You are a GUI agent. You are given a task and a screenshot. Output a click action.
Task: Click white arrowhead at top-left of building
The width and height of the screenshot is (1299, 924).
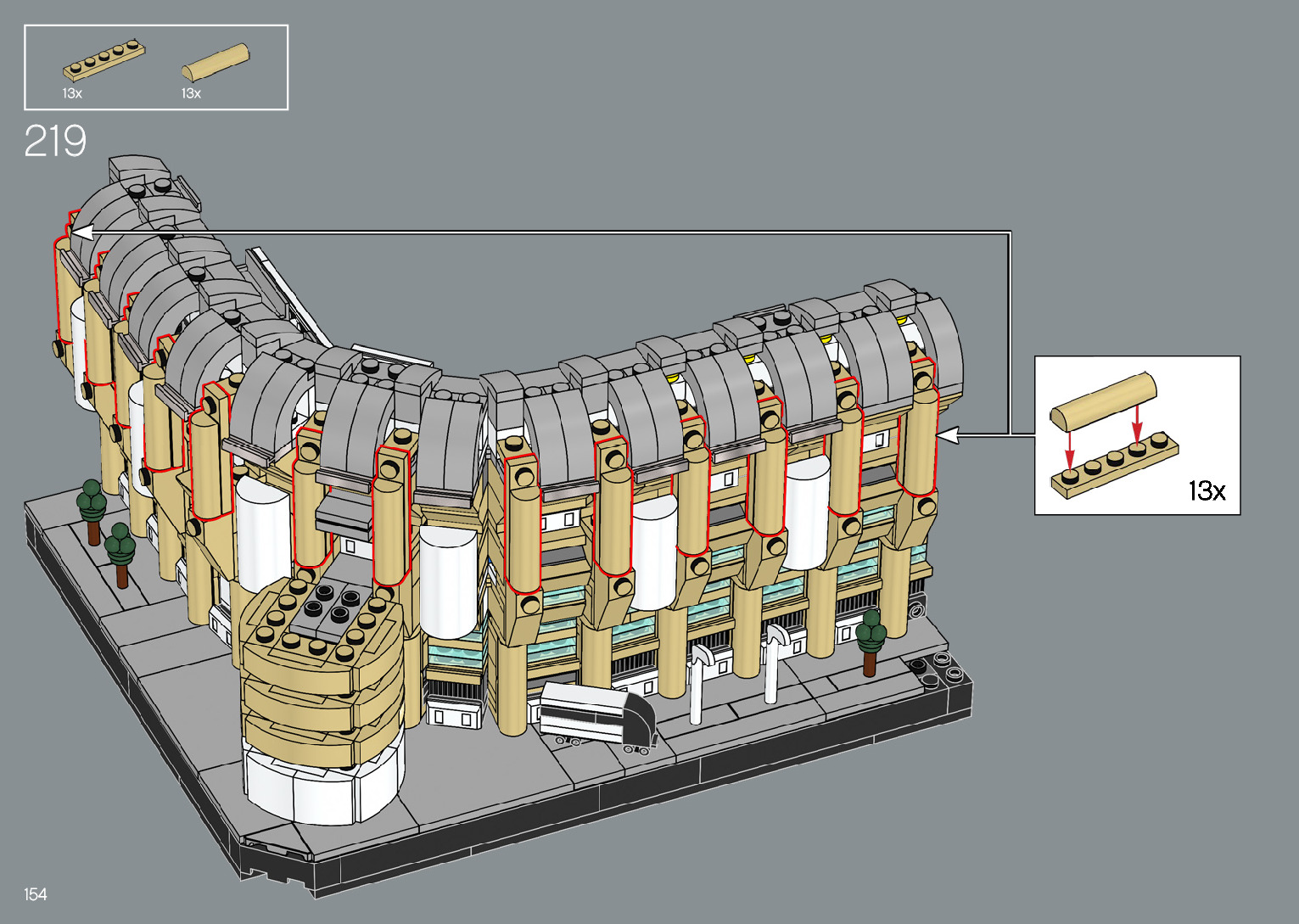point(81,231)
